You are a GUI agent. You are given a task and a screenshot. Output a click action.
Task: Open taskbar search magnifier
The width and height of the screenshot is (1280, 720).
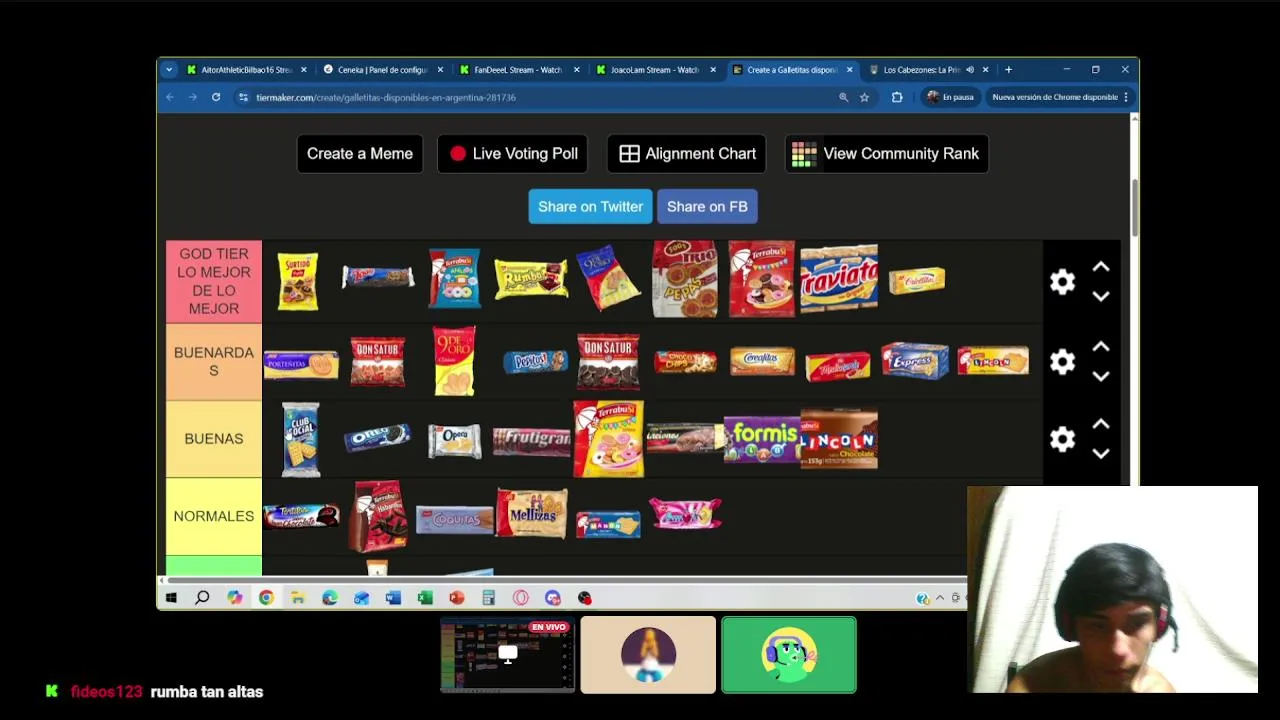(x=202, y=598)
